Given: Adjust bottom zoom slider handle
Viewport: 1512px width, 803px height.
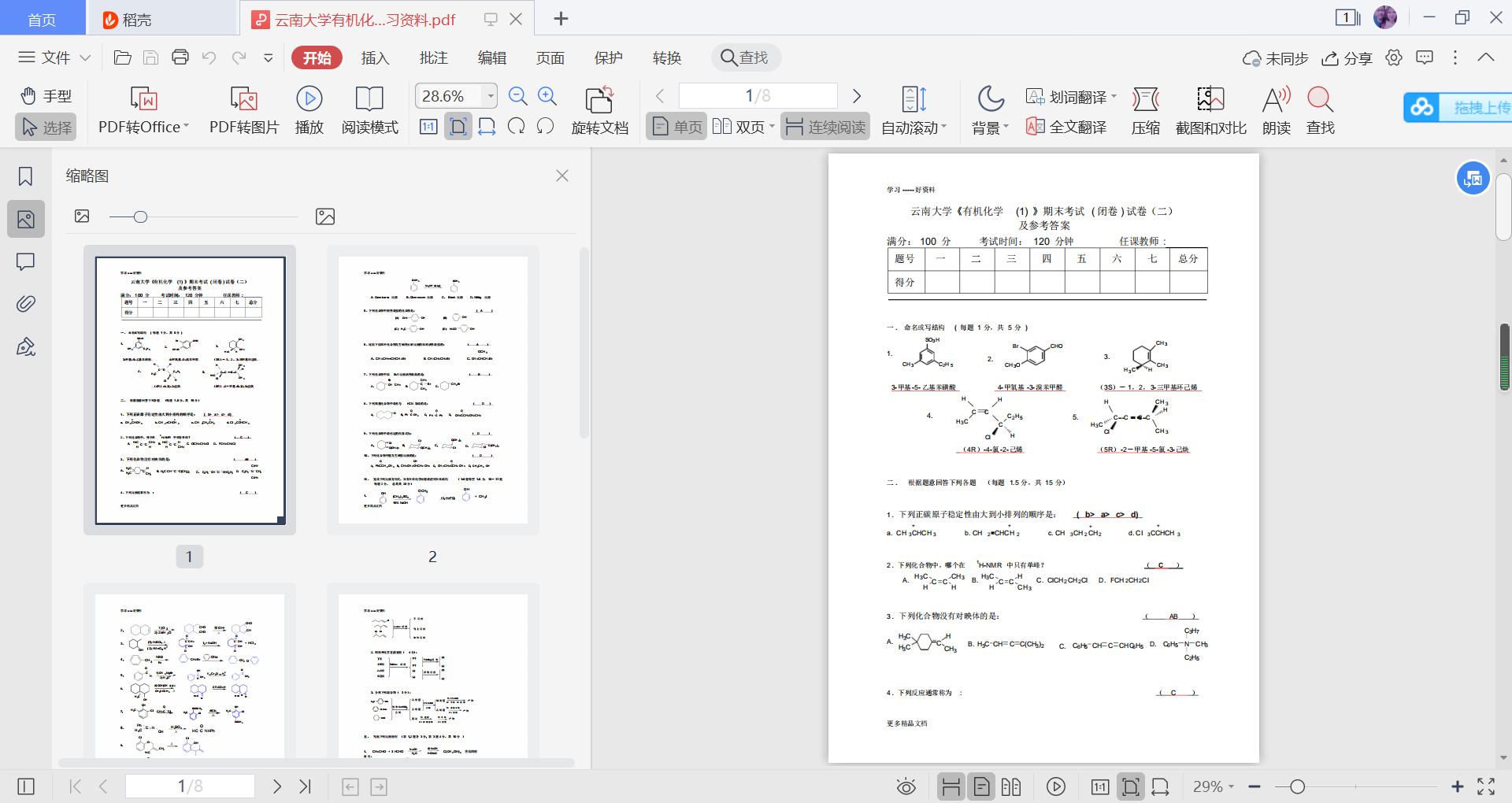Looking at the screenshot, I should (x=1298, y=786).
